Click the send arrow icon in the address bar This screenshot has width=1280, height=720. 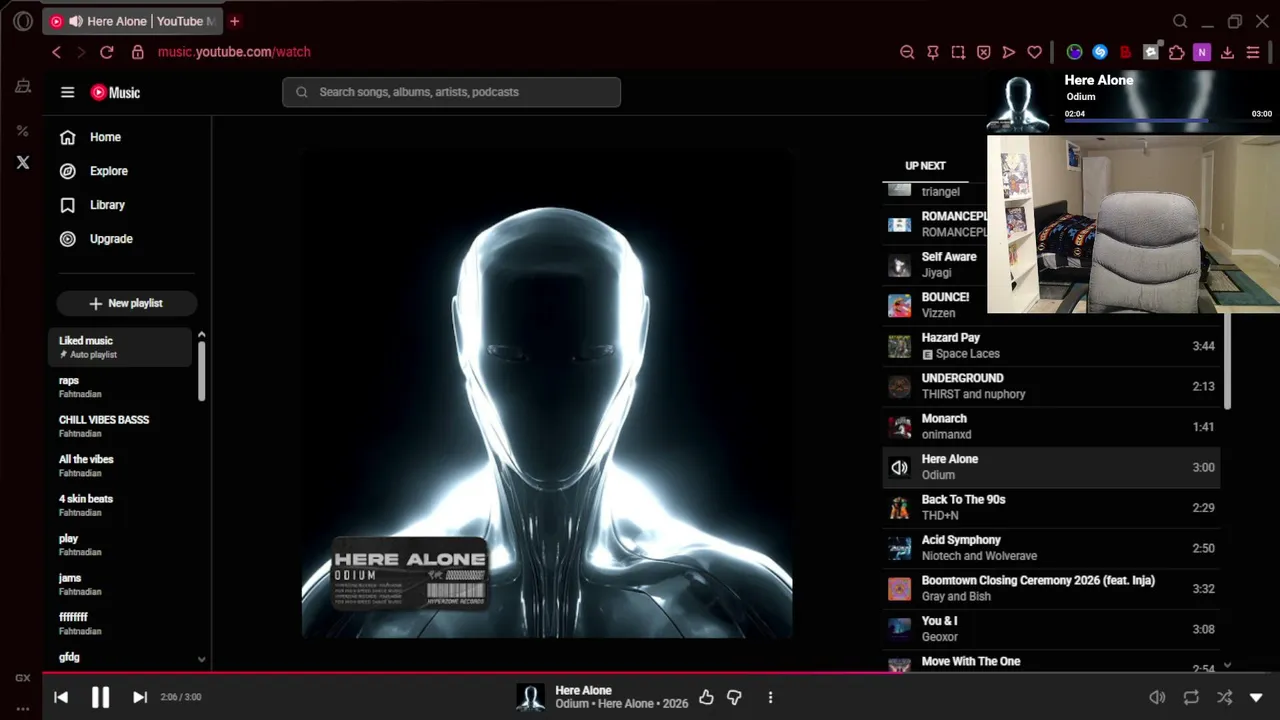pyautogui.click(x=1009, y=52)
